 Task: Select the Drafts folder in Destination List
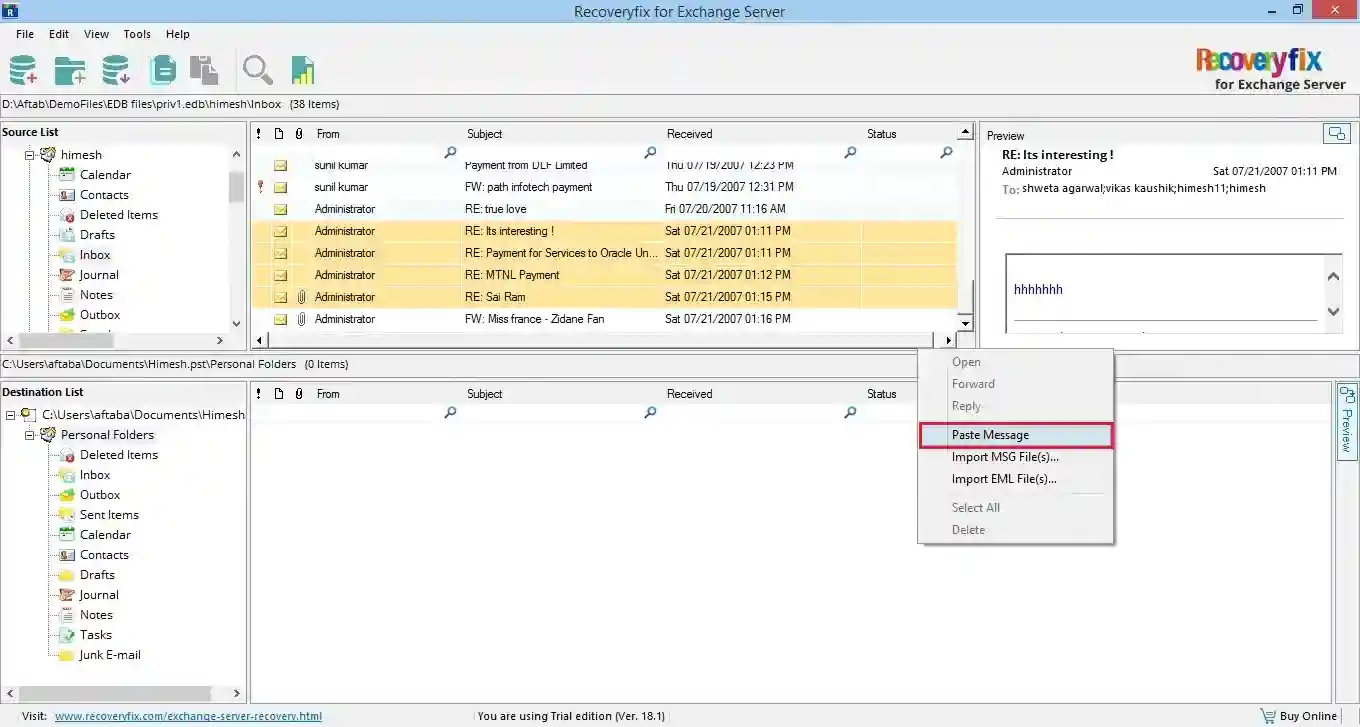[97, 575]
